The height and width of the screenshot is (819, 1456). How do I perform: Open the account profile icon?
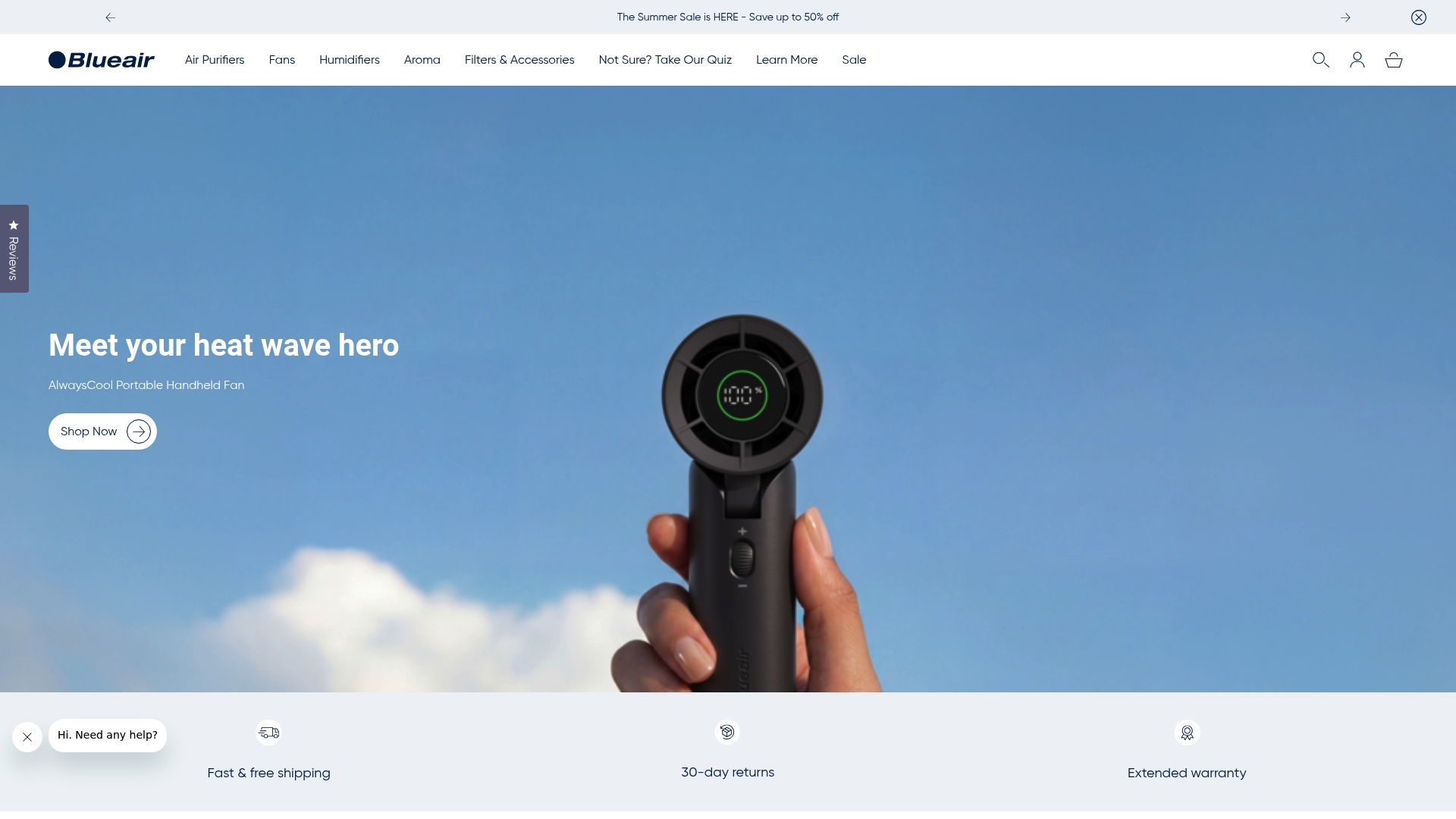coord(1357,60)
